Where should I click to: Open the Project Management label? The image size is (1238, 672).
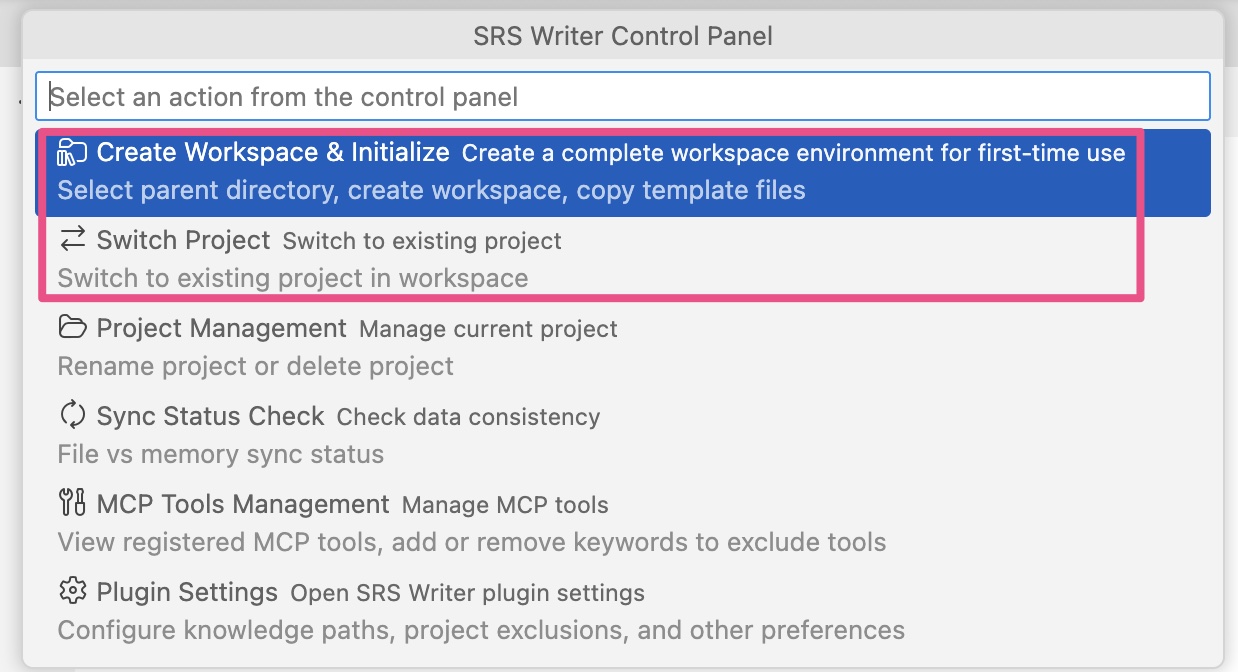click(x=221, y=329)
